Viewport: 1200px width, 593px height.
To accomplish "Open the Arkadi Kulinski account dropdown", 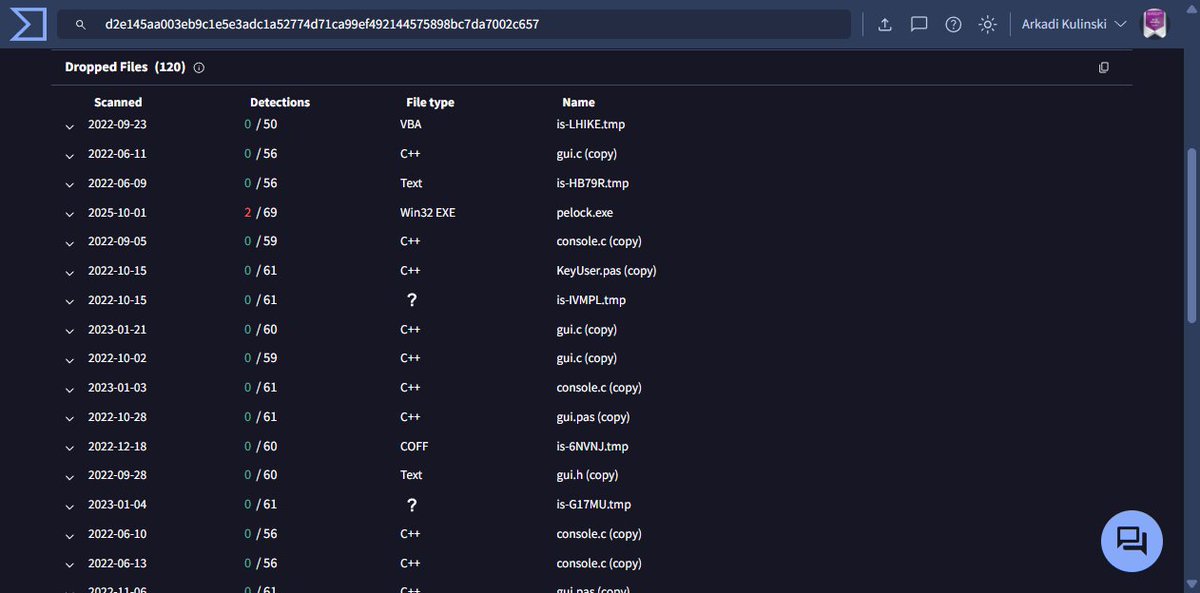I will [x=1072, y=22].
